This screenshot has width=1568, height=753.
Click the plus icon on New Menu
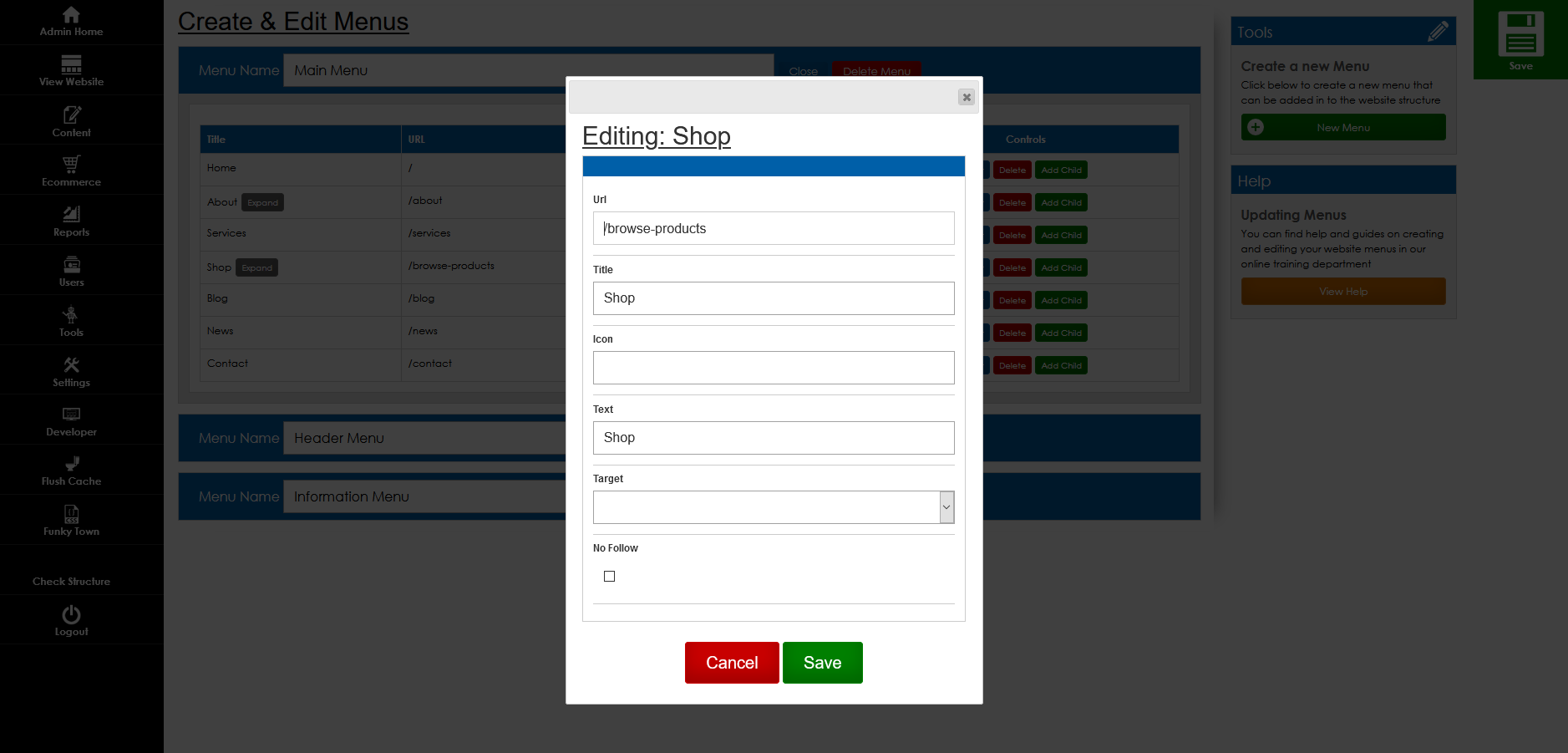[1256, 127]
